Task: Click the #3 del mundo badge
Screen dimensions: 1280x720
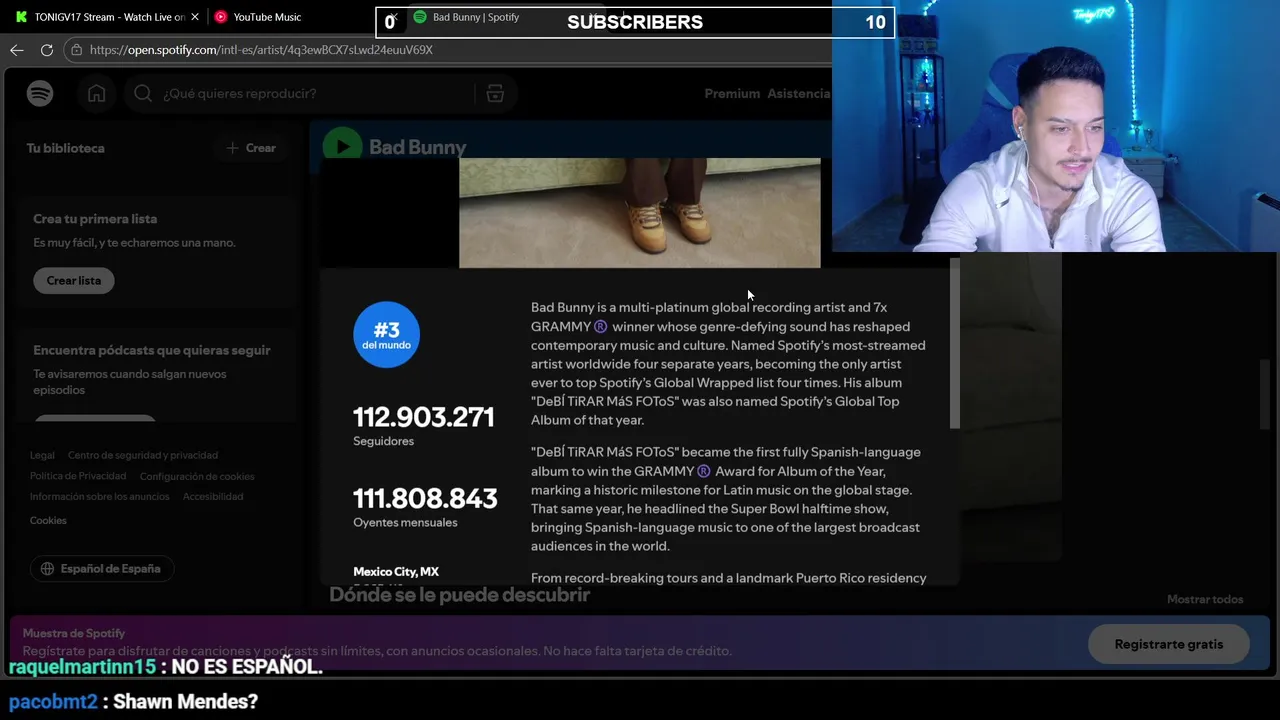Action: point(387,334)
